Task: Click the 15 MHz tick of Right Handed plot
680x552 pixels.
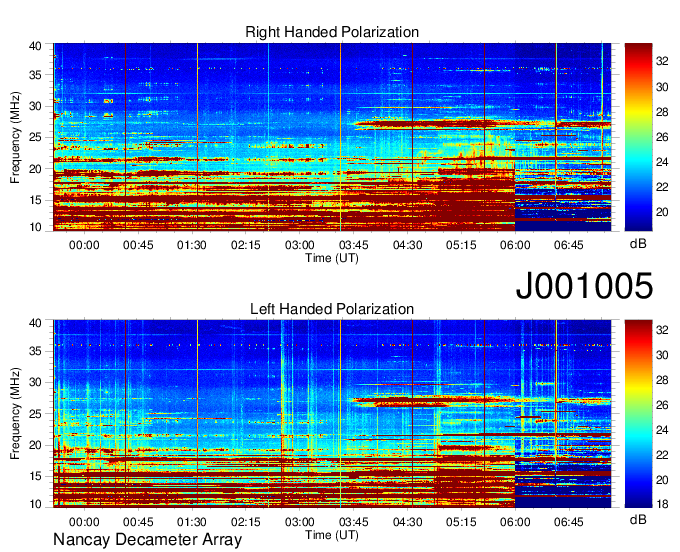Action: [x=35, y=200]
